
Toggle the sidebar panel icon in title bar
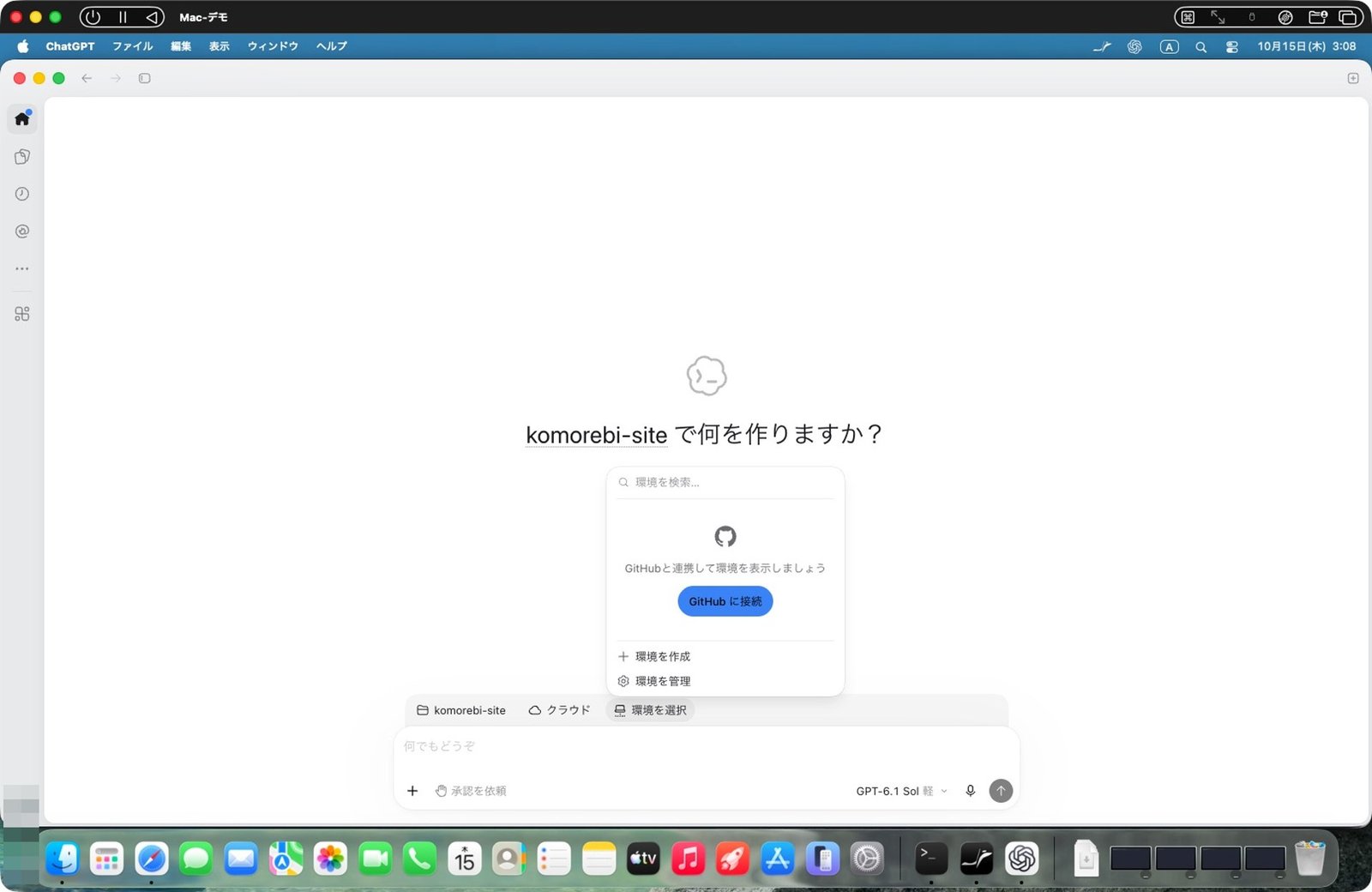(145, 78)
